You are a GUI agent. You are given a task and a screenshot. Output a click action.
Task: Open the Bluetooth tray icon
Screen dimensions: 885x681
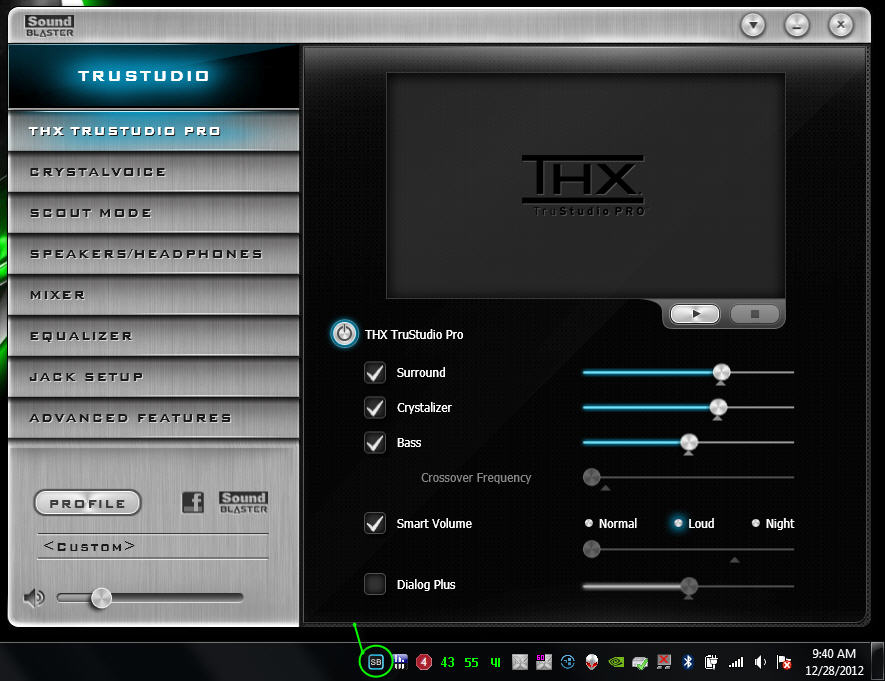(x=687, y=662)
